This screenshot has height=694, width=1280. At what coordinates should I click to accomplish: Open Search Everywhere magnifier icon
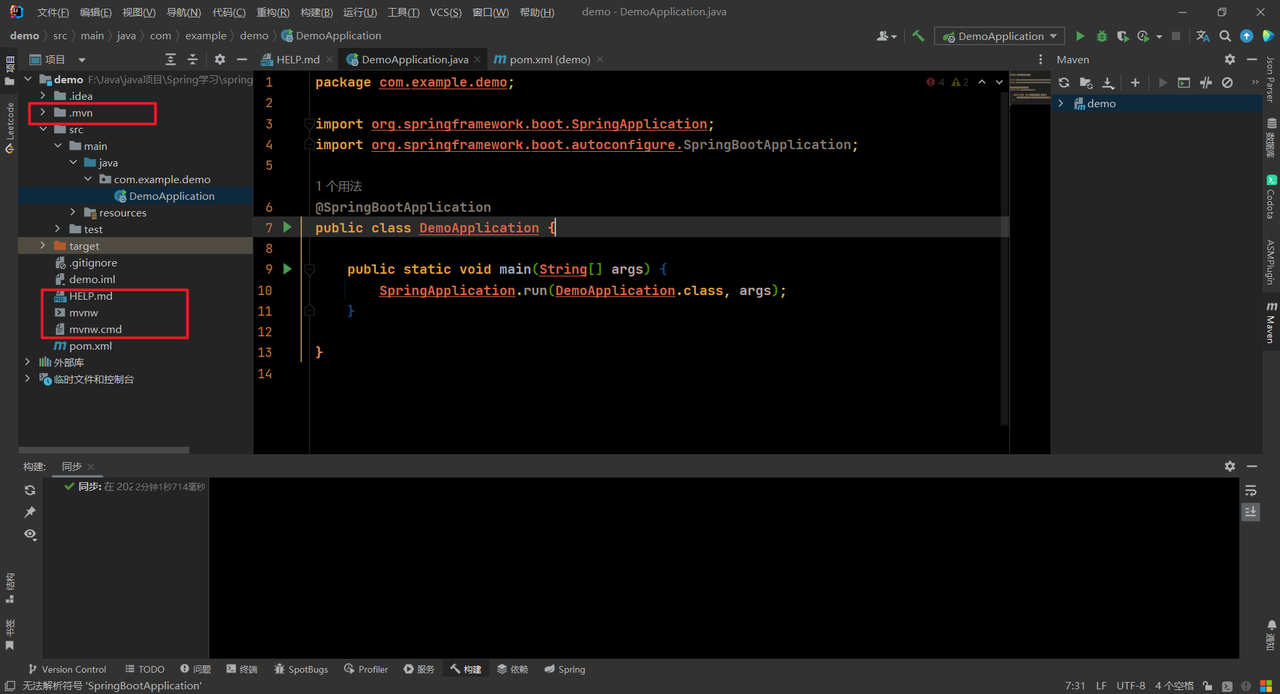pos(1225,36)
